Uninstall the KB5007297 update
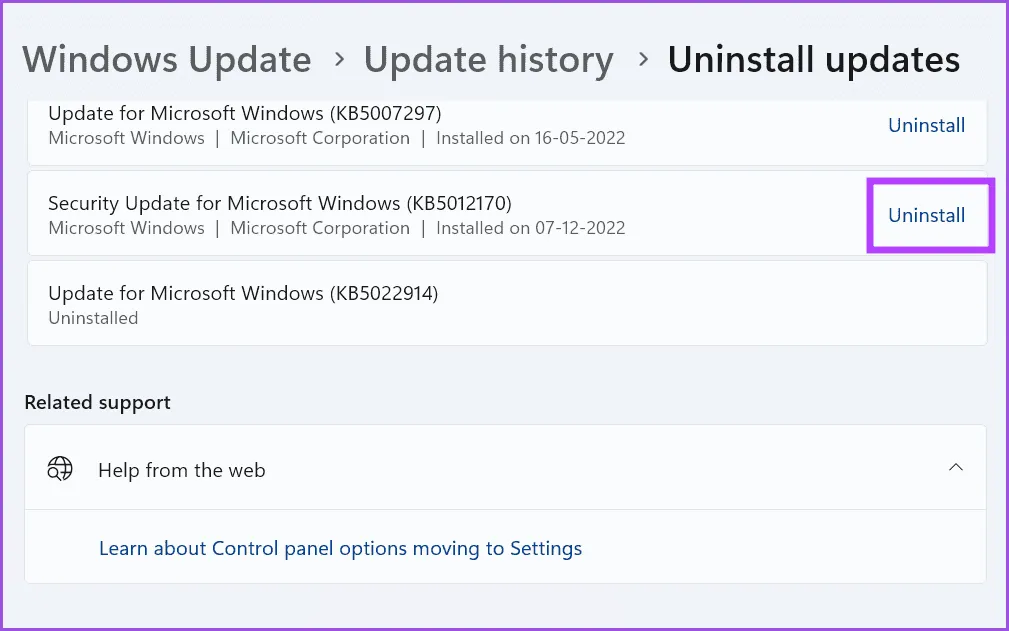 [x=926, y=125]
